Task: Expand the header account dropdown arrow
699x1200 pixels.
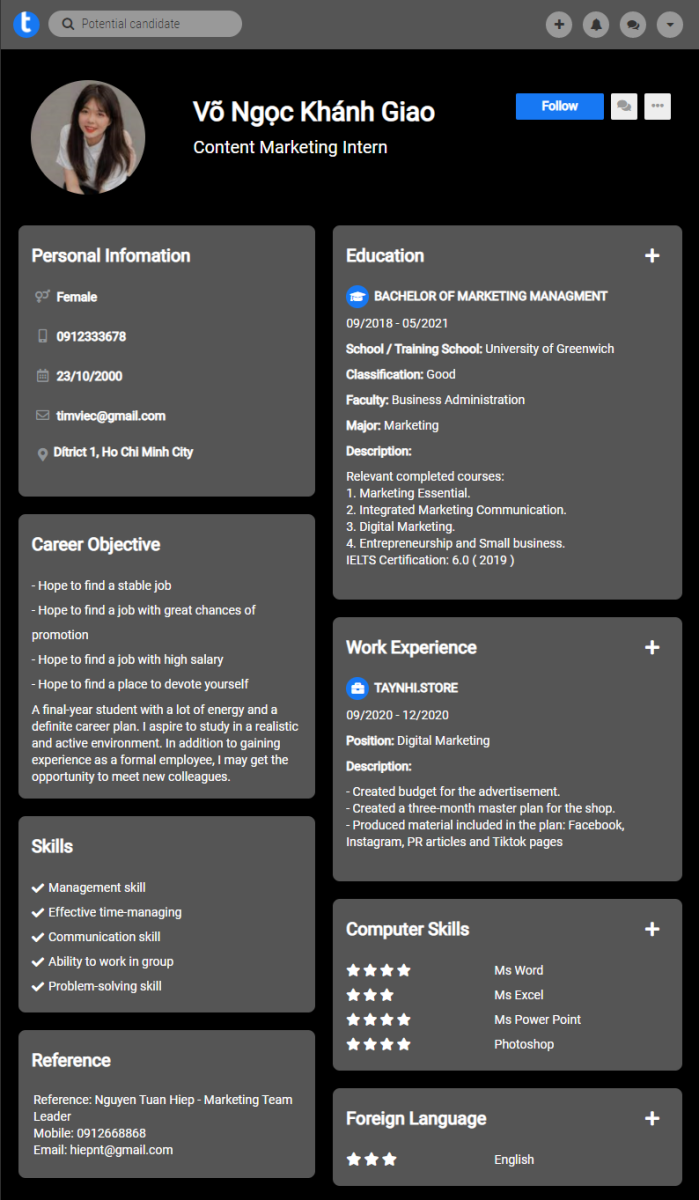Action: [670, 24]
